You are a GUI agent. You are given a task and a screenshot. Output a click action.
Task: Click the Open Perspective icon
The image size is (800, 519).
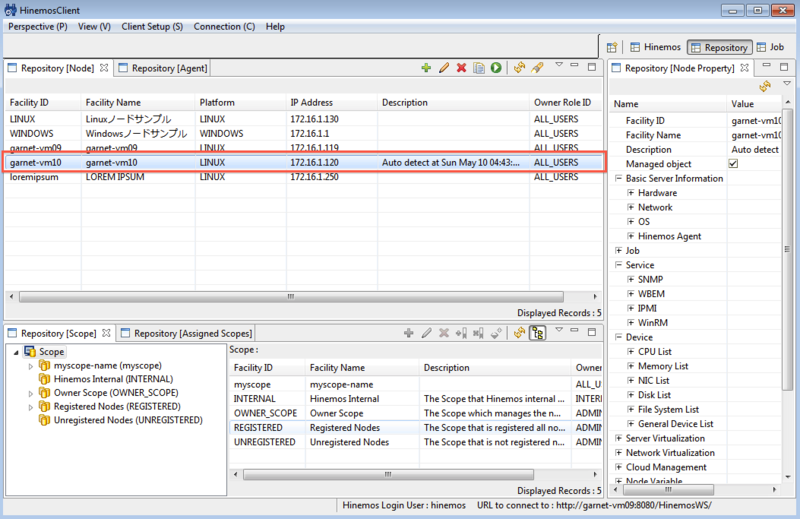[x=612, y=47]
